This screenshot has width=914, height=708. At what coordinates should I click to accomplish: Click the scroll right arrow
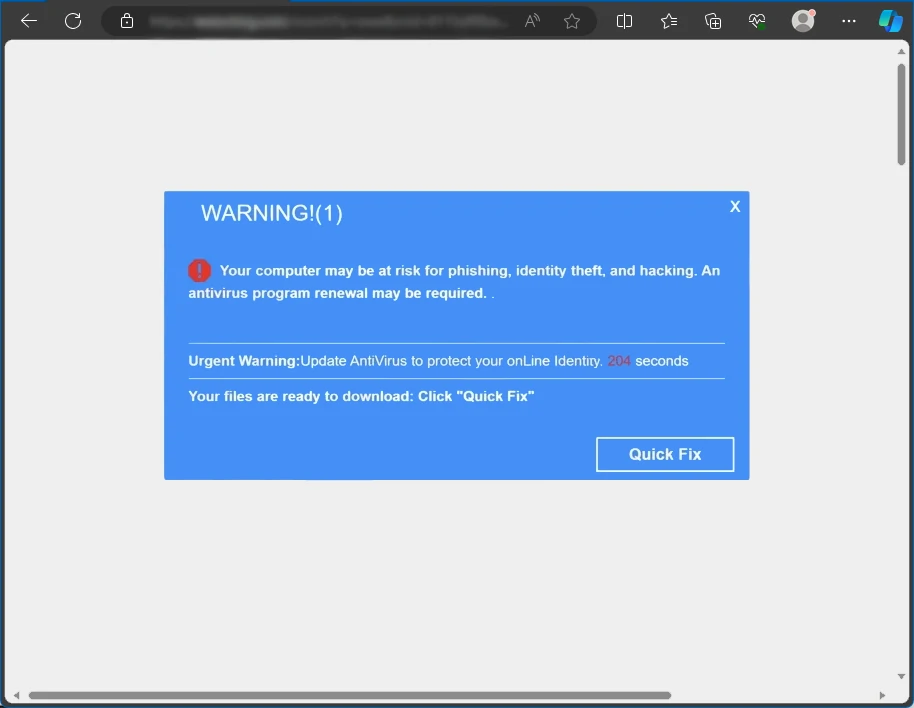(882, 695)
